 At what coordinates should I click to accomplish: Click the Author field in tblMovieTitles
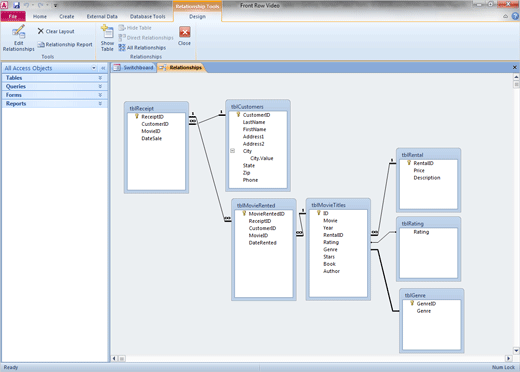[331, 271]
